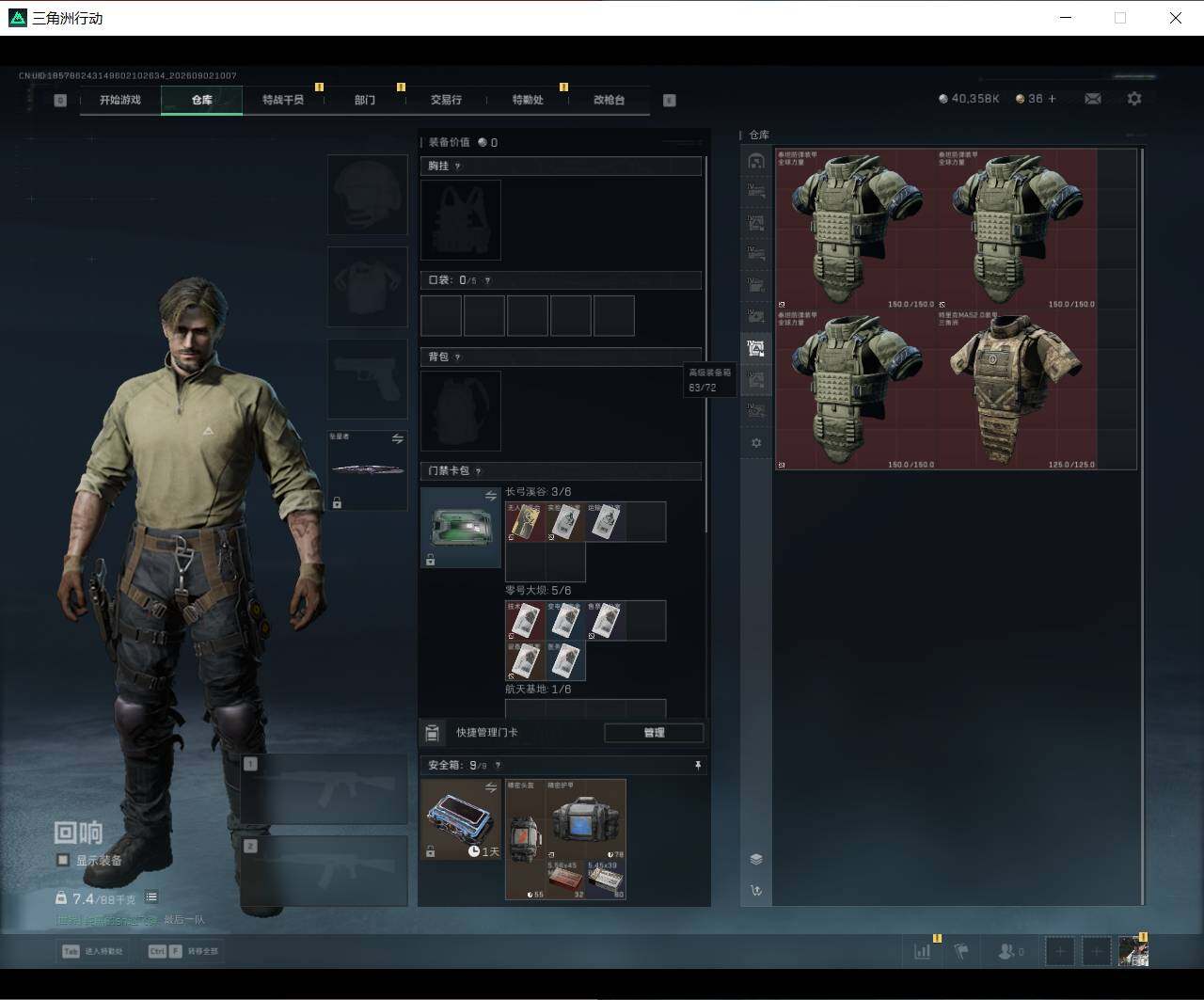
Task: Select the top-left Titan armor in warehouse
Action: [x=856, y=229]
